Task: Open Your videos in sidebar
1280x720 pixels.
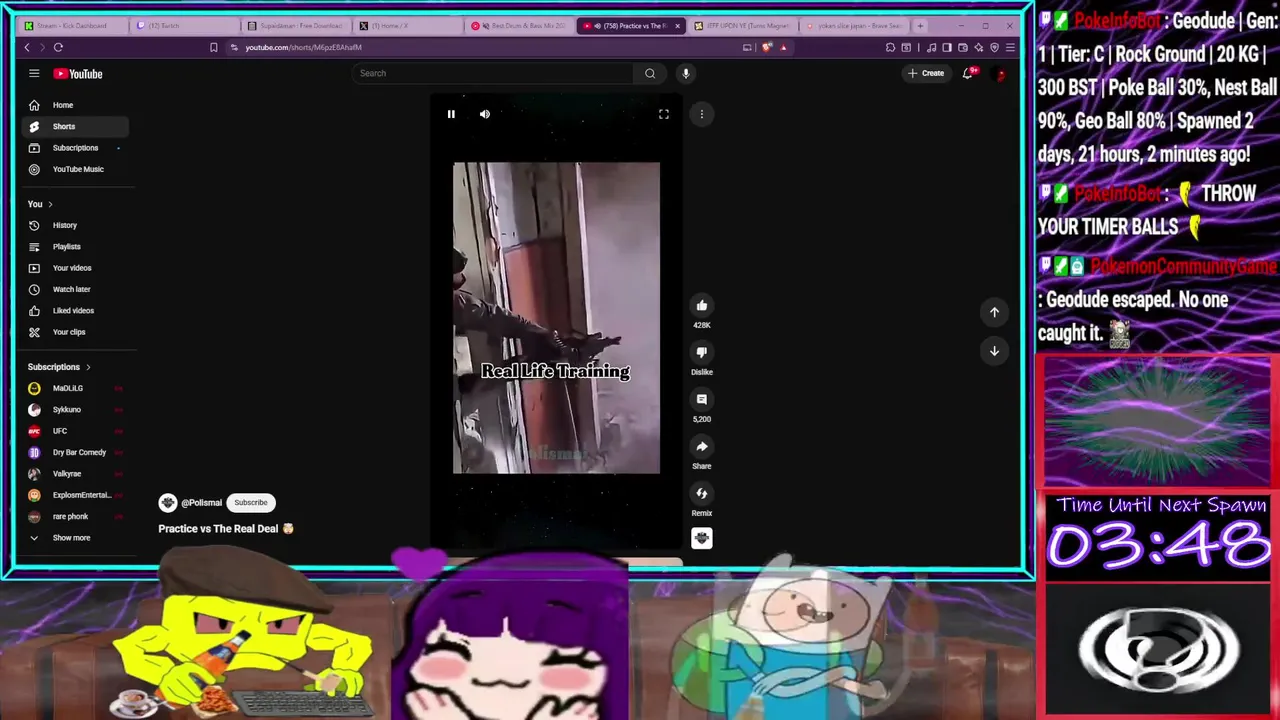Action: 75,268
